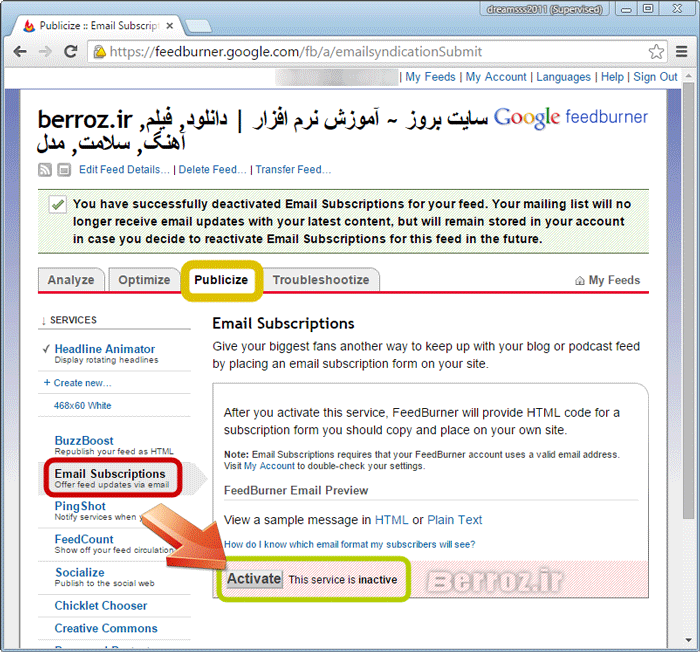
Task: Open the Languages link
Action: click(563, 77)
